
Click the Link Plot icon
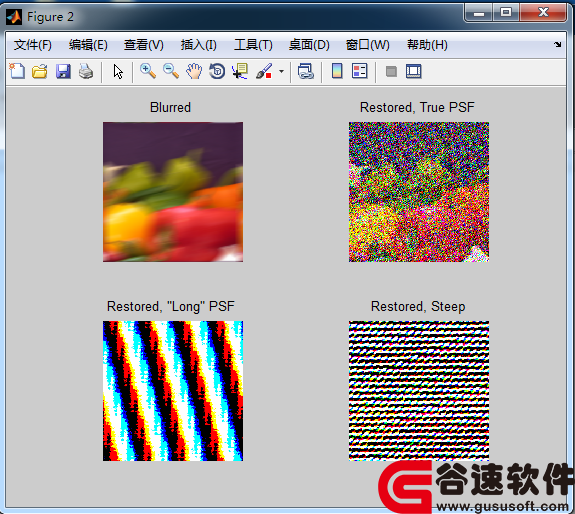pyautogui.click(x=305, y=71)
